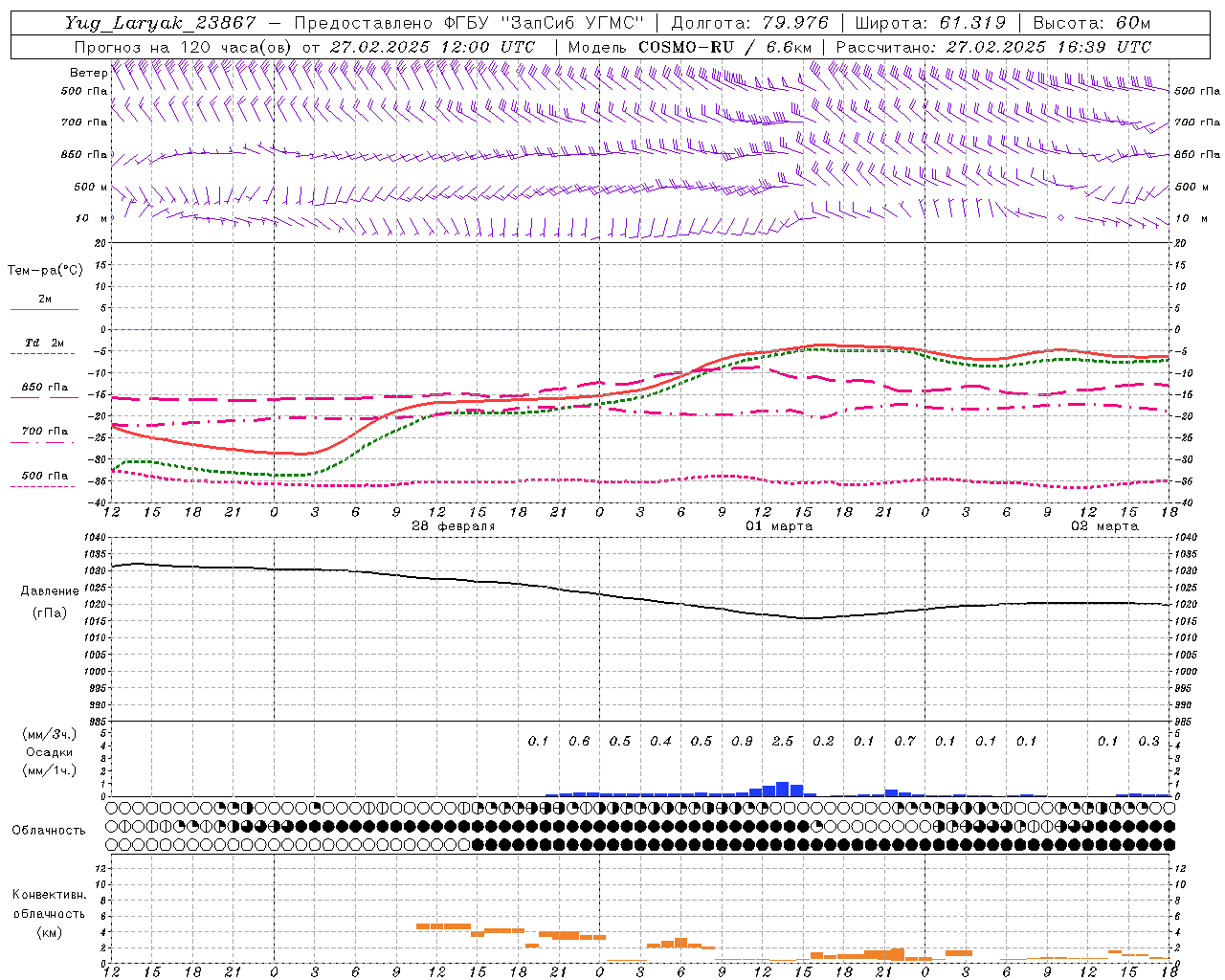Click the 0.9 precipitation value
The image size is (1225, 980).
[742, 741]
